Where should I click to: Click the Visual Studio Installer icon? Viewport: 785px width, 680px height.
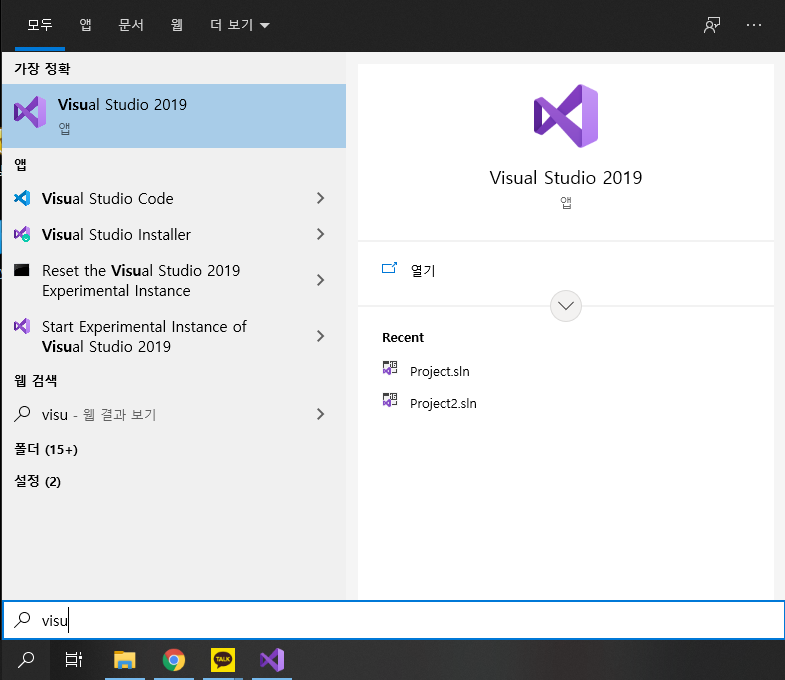point(22,234)
